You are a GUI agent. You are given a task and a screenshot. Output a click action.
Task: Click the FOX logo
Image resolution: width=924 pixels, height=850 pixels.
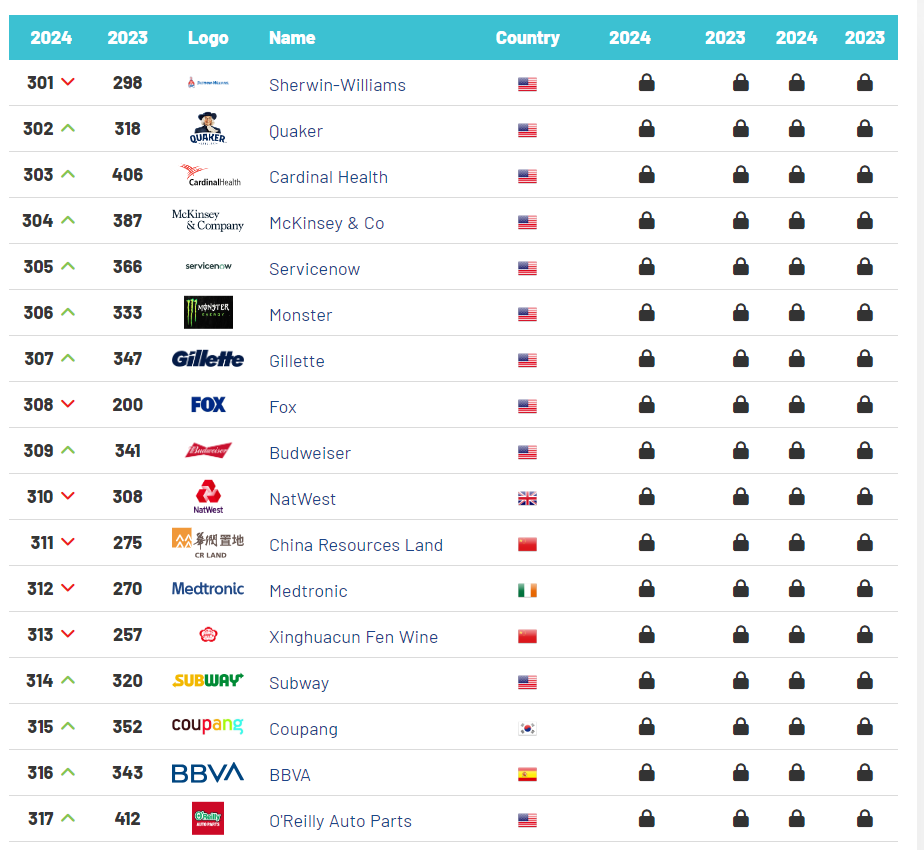coord(208,404)
